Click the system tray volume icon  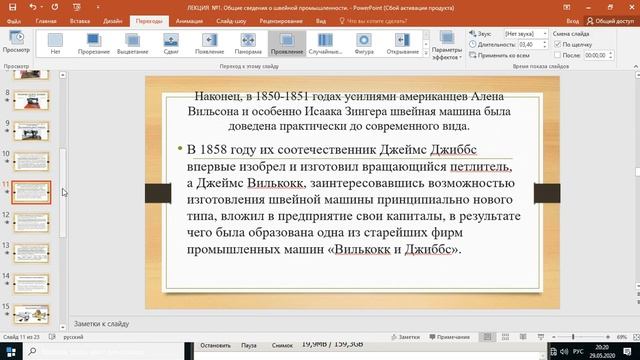(564, 351)
